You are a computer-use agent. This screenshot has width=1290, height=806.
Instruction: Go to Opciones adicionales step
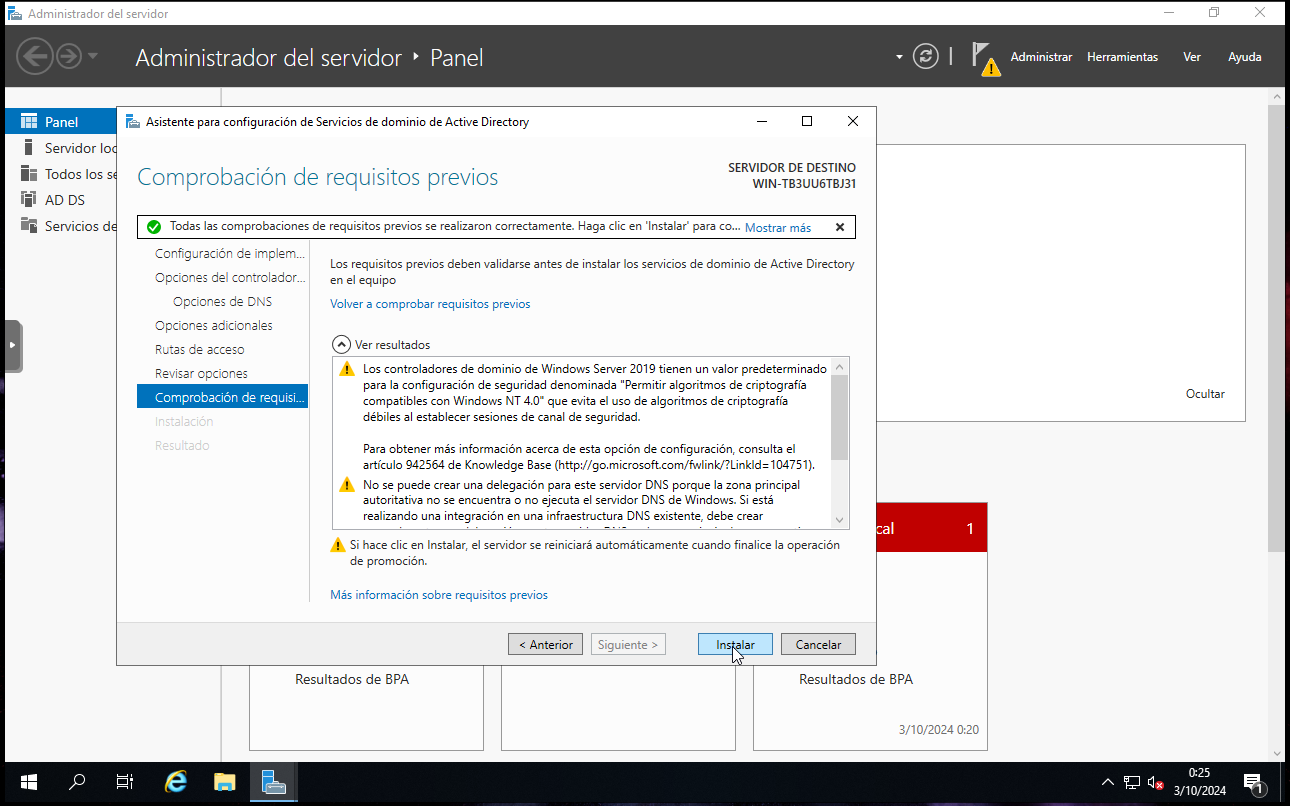[x=214, y=326]
